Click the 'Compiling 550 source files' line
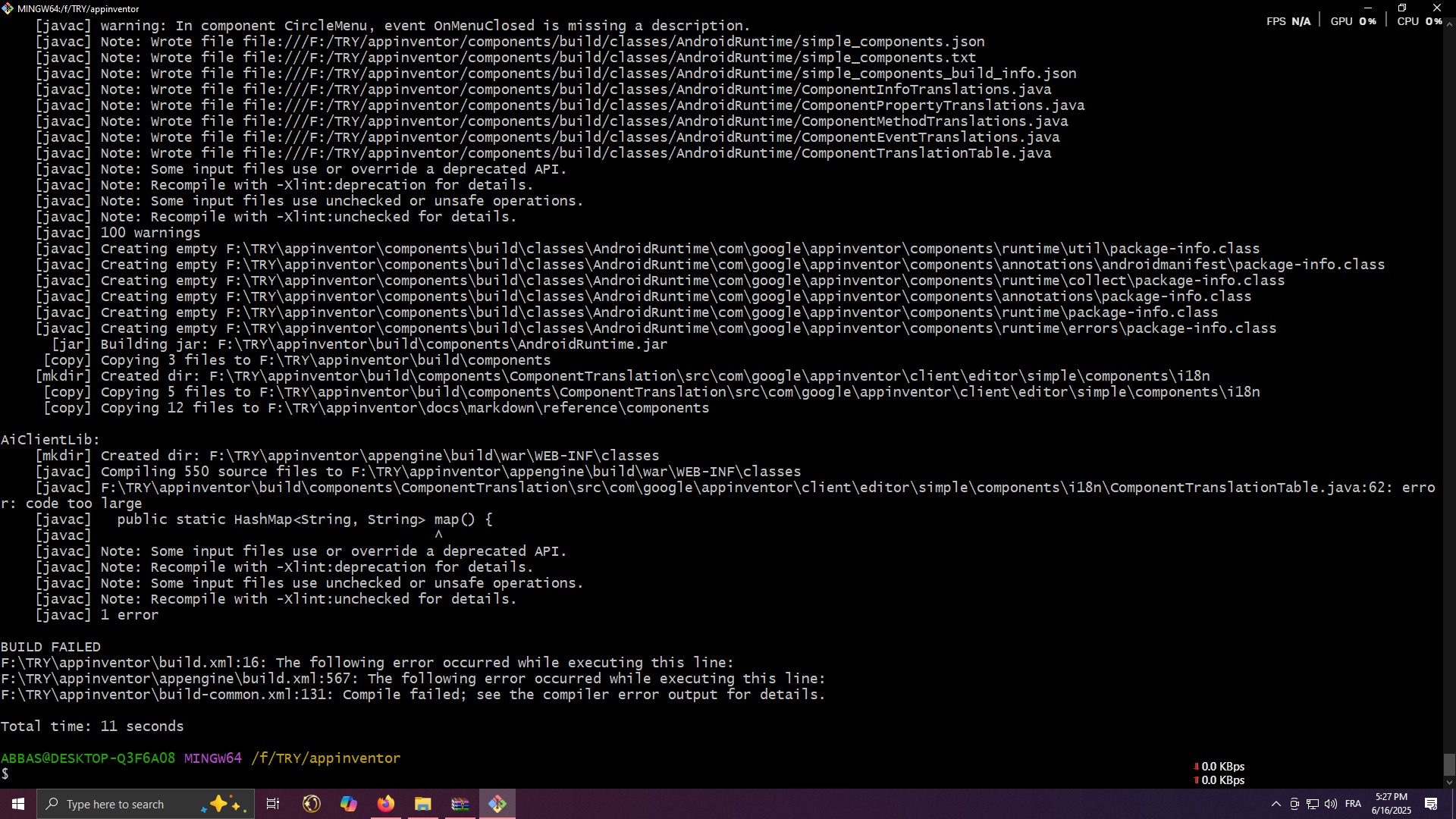Screen dimensions: 1456x819 pos(418,472)
